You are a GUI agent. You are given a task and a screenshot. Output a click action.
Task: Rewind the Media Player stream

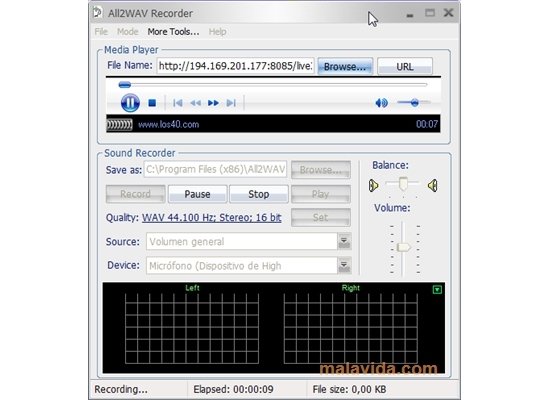195,103
